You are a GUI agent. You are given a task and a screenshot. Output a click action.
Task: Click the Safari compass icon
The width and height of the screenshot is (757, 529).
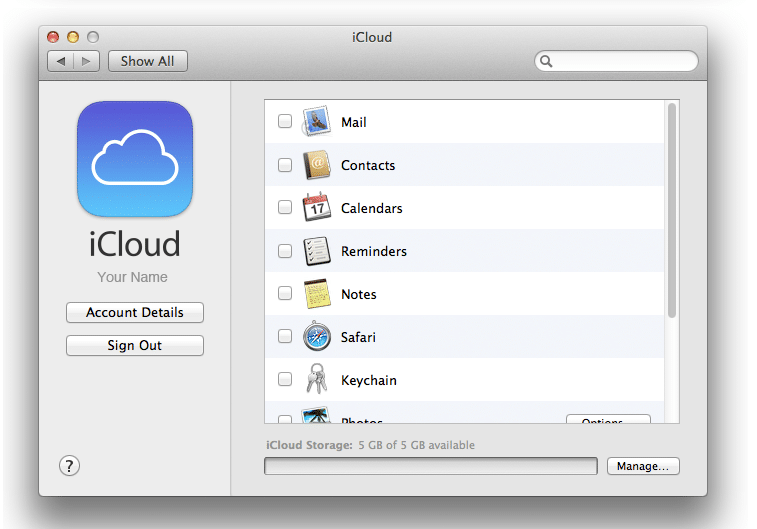click(317, 337)
